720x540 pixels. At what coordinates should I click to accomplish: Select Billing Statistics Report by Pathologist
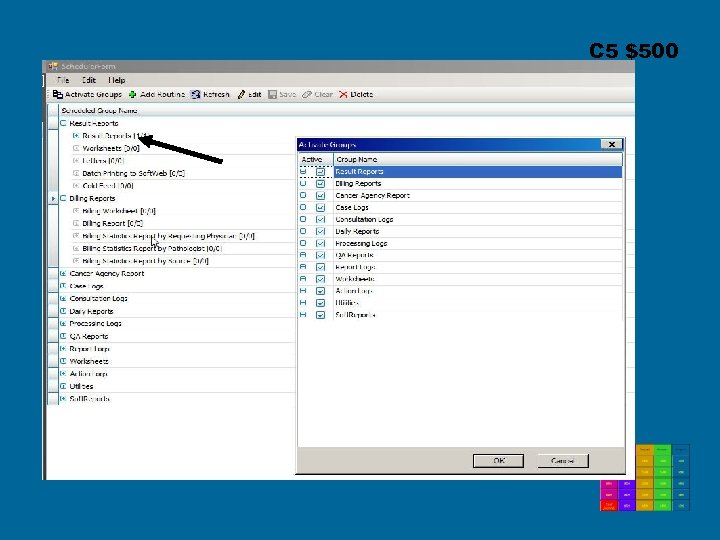(x=152, y=248)
